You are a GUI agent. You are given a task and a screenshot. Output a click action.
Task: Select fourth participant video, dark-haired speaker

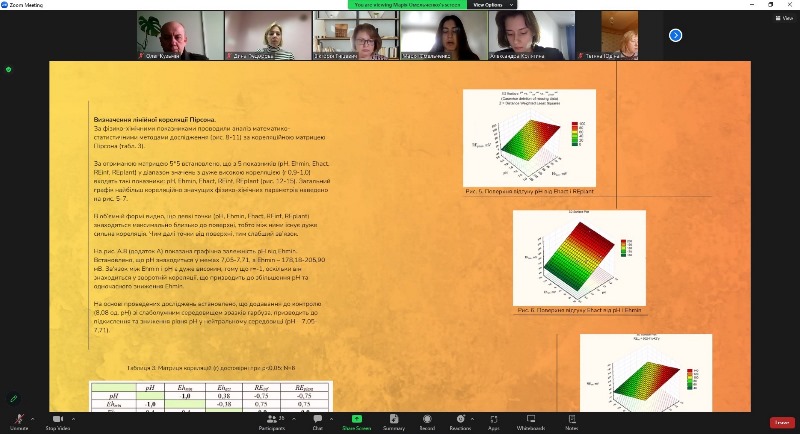click(444, 36)
